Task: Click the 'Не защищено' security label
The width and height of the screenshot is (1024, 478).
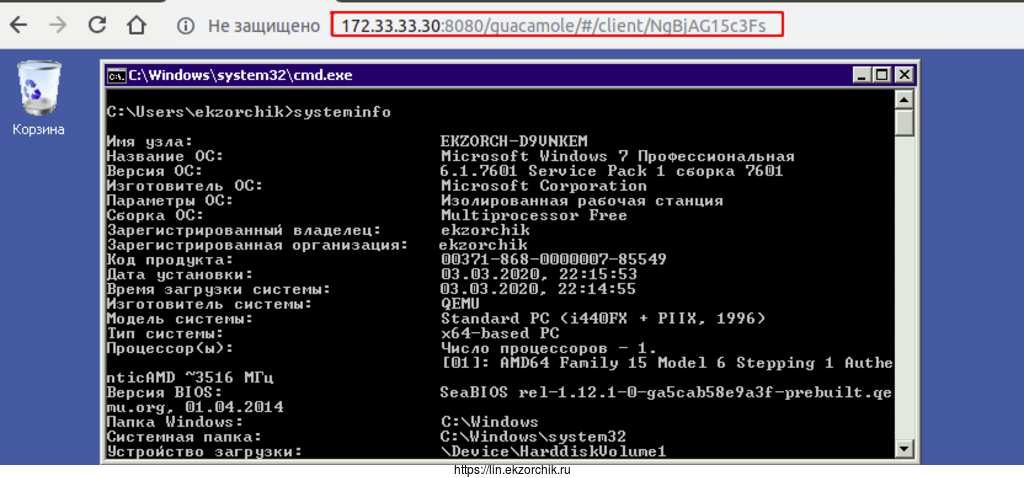Action: pyautogui.click(x=263, y=25)
